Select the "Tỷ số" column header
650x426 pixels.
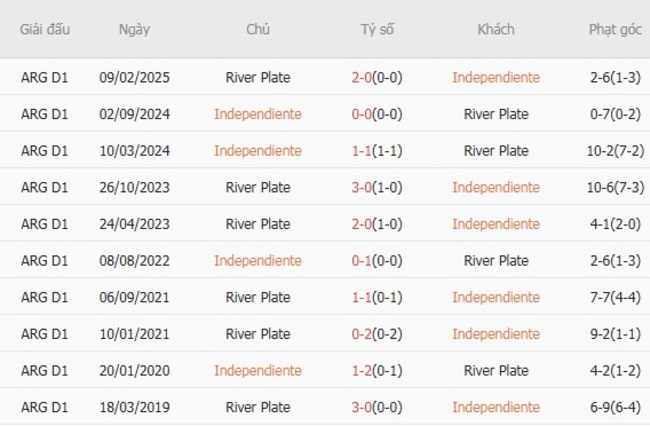pyautogui.click(x=377, y=29)
